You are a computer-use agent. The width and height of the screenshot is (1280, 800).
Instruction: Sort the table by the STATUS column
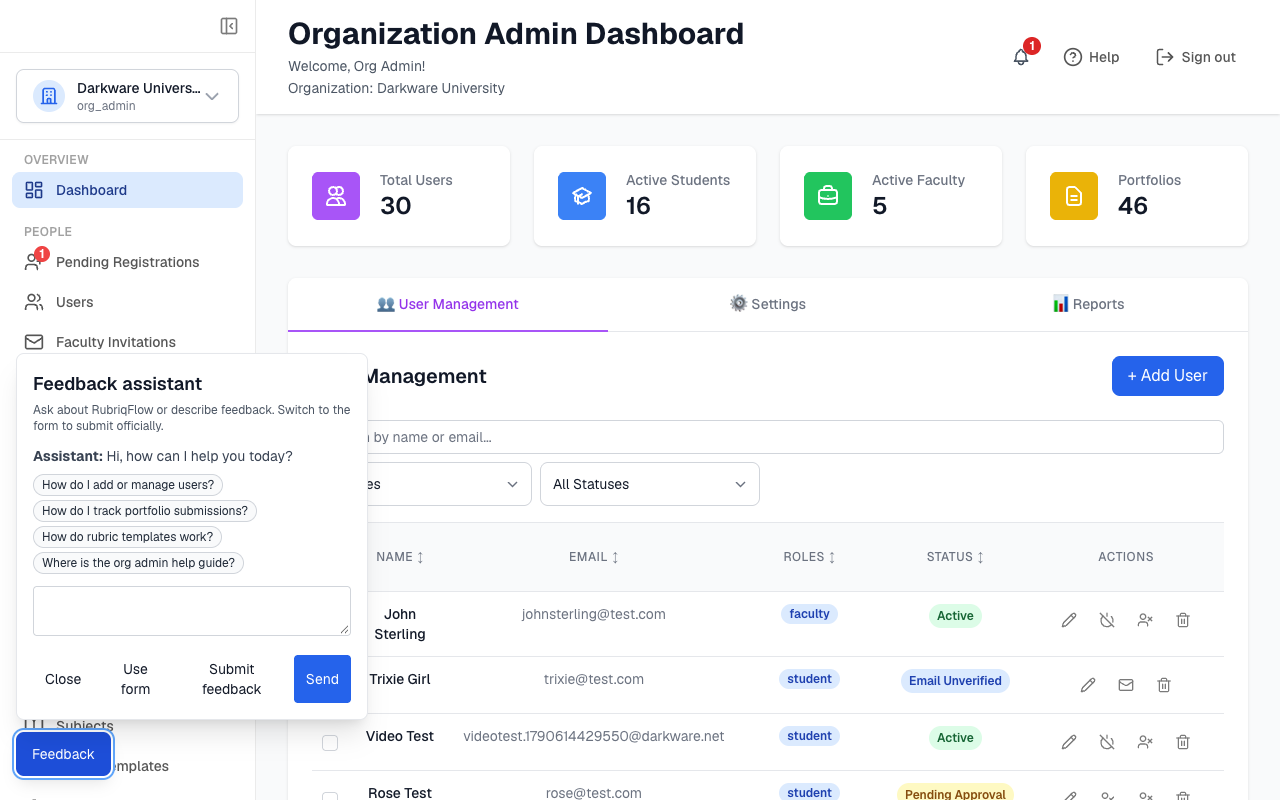(955, 557)
